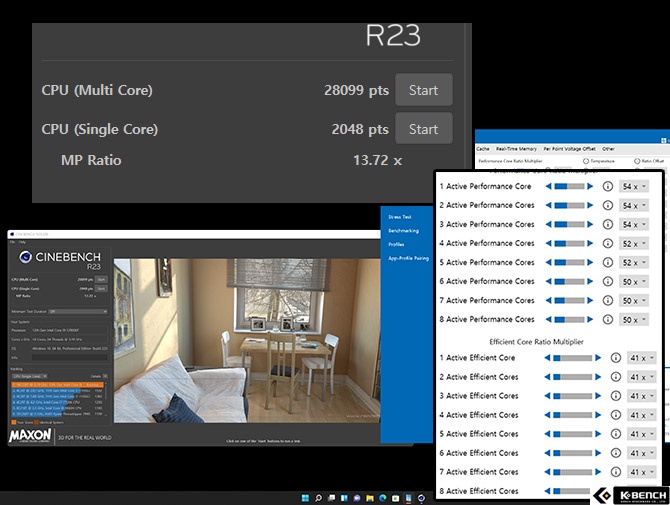Decrease 5 Active Efficient Cores ratio with left arrow
This screenshot has width=670, height=505.
[x=547, y=434]
